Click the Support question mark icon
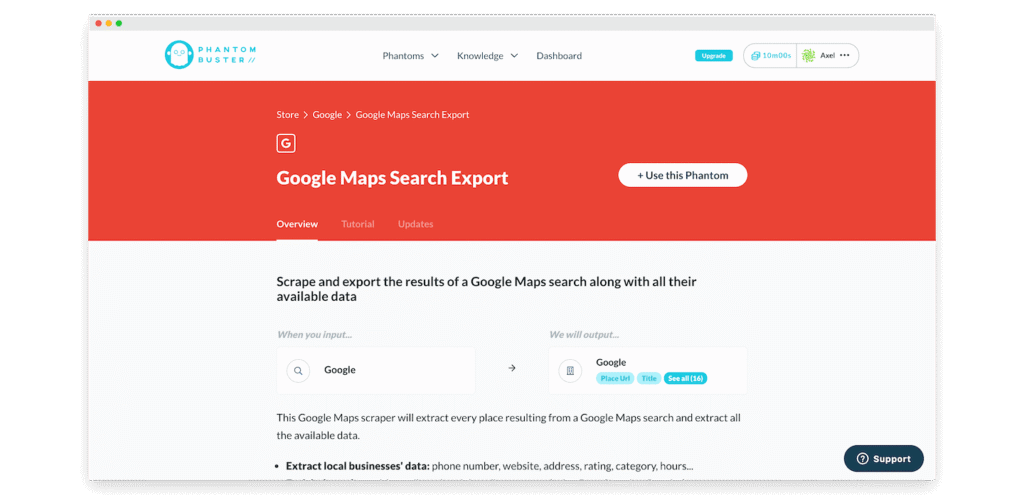The image size is (1024, 495). (x=862, y=458)
